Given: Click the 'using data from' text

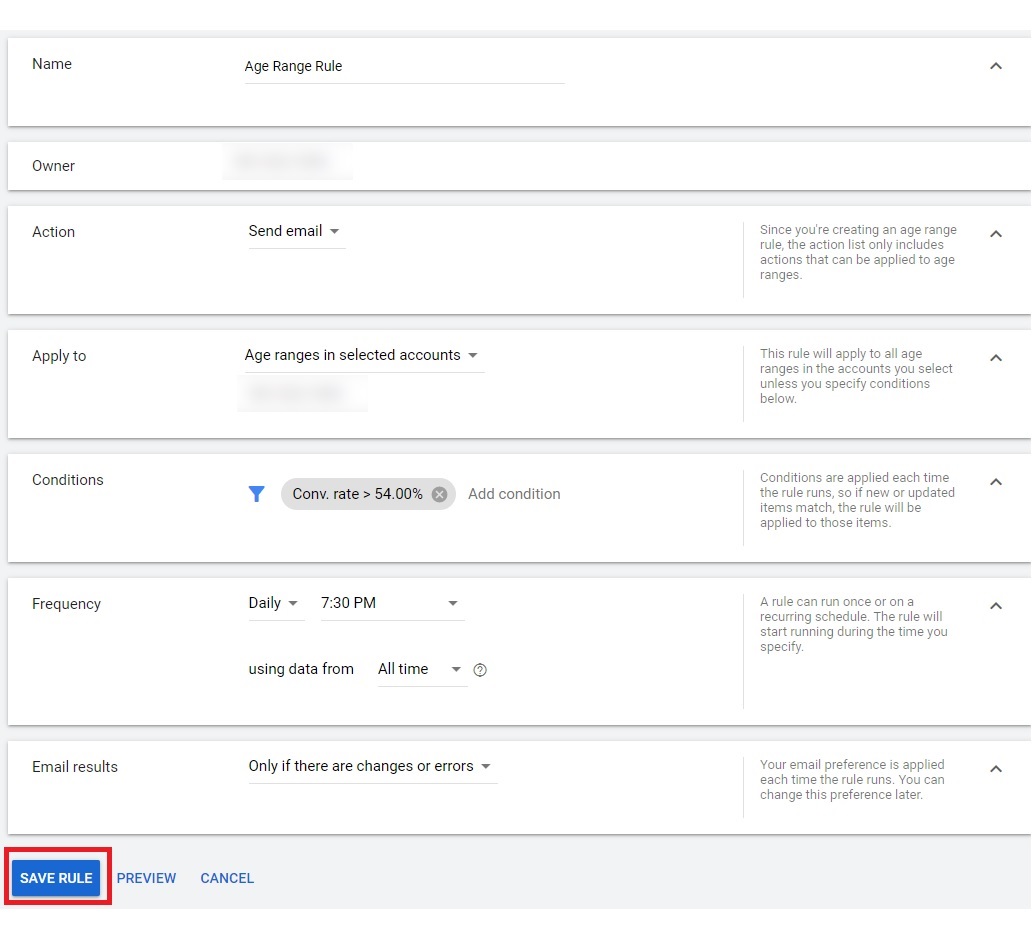Looking at the screenshot, I should (x=301, y=669).
